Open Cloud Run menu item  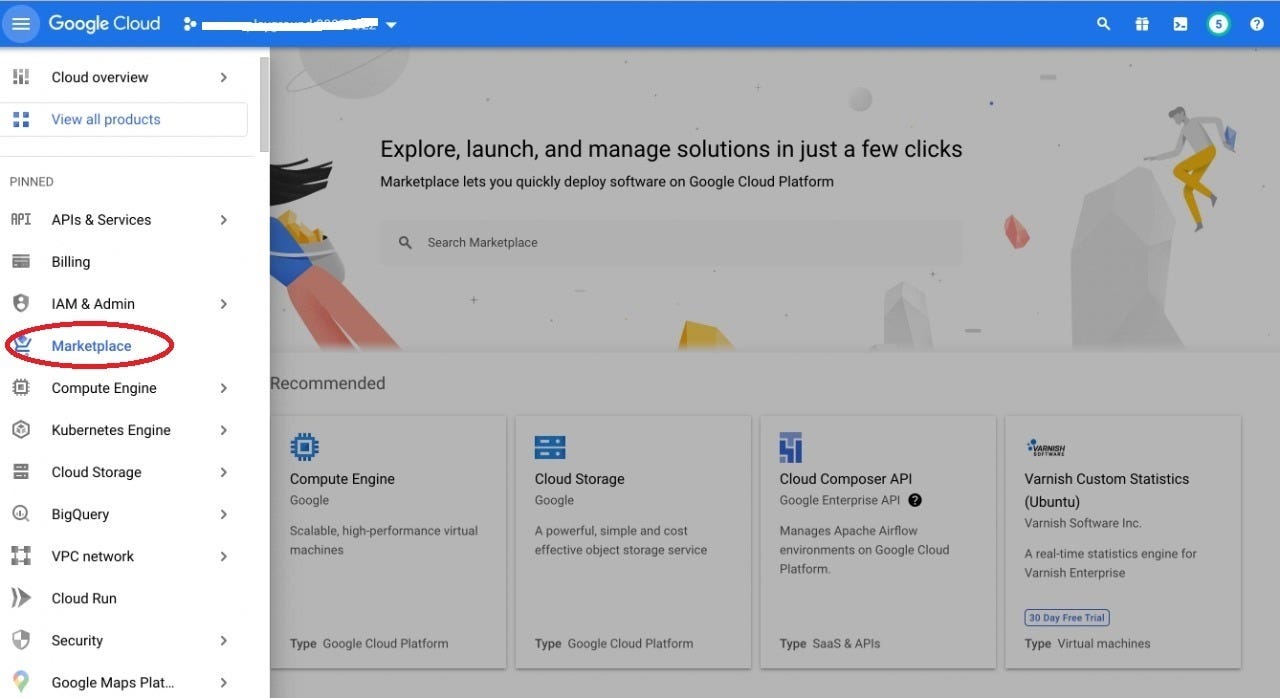[x=84, y=597]
